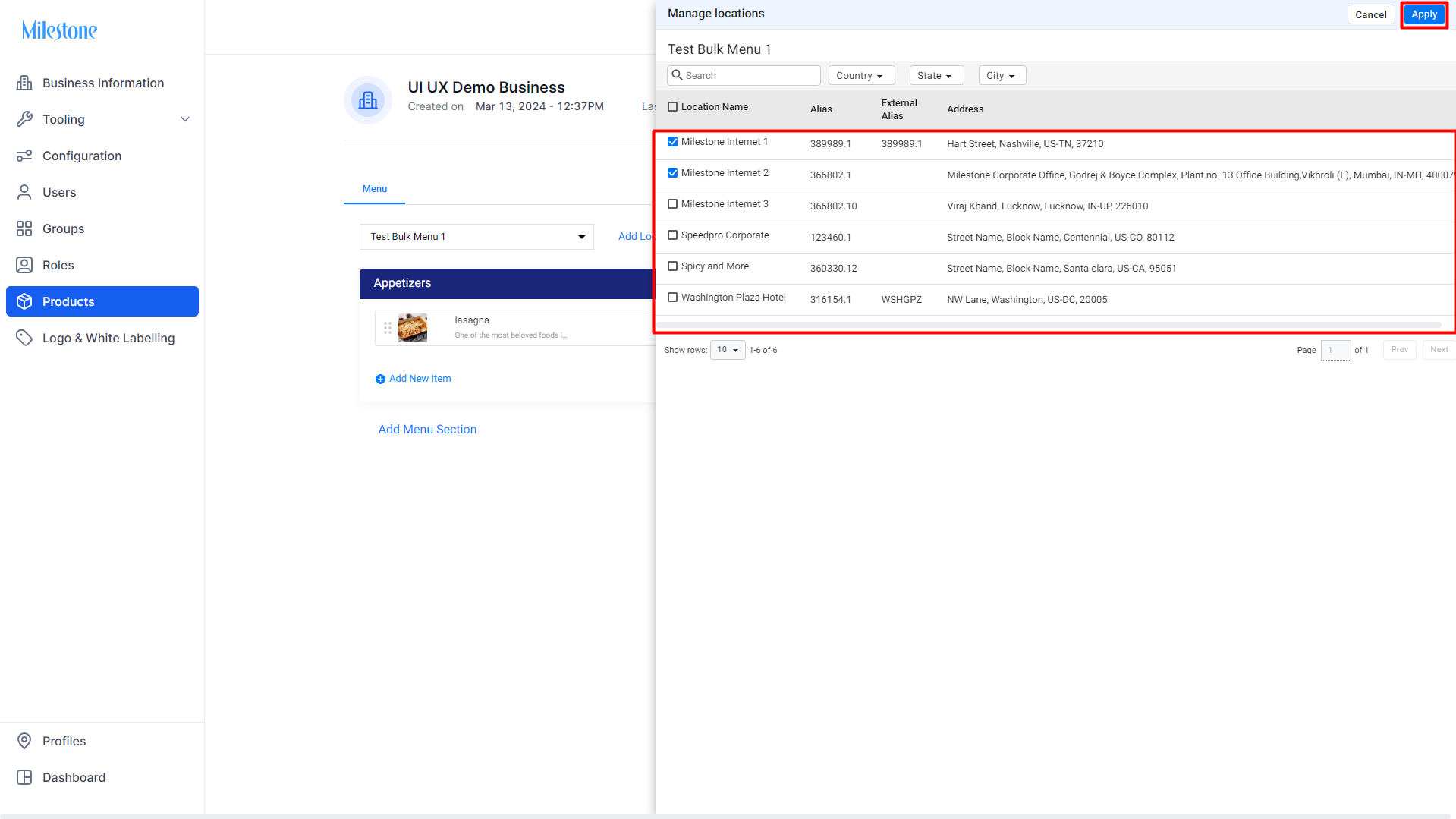
Task: Click the Apply button
Action: pos(1424,14)
